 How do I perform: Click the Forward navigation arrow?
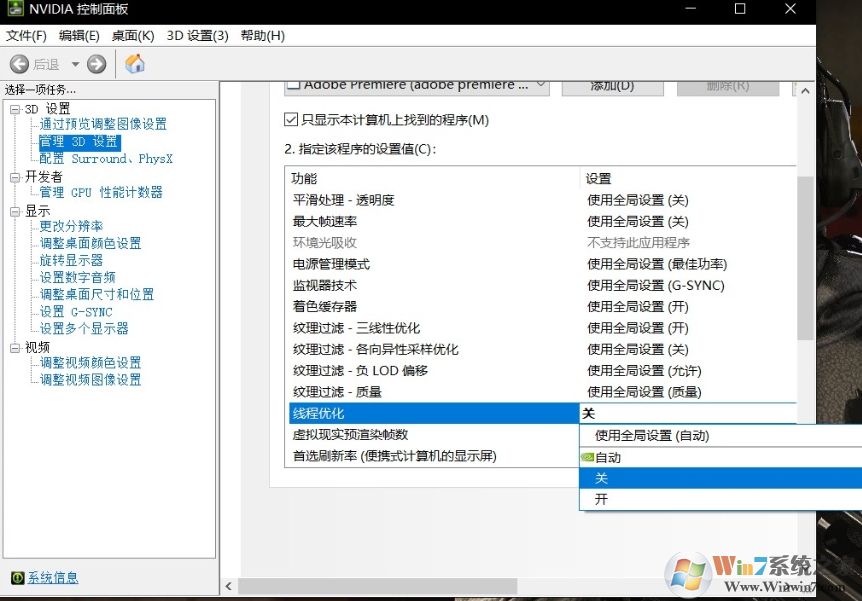(96, 62)
